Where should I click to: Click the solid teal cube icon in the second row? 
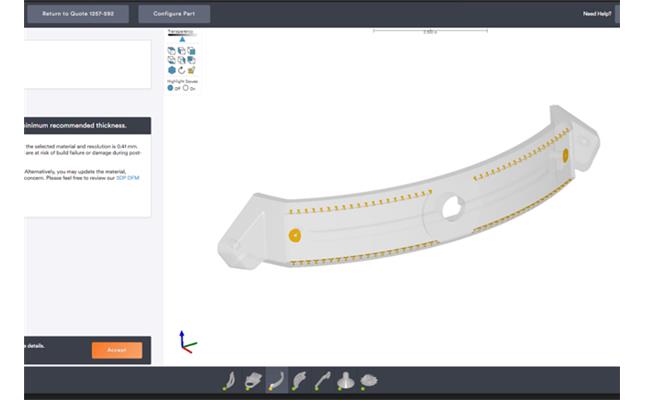click(191, 60)
